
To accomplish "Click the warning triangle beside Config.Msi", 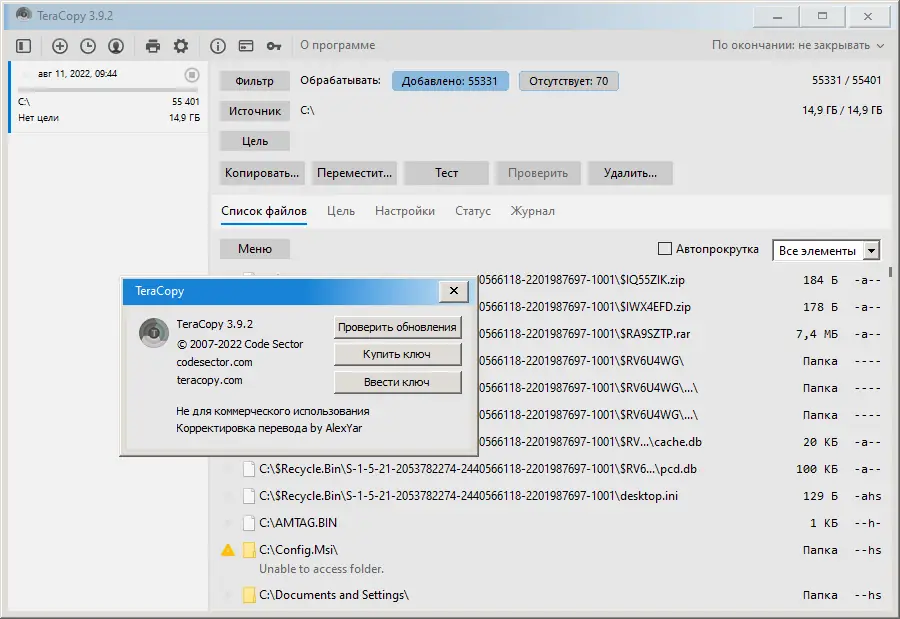I will (x=228, y=550).
